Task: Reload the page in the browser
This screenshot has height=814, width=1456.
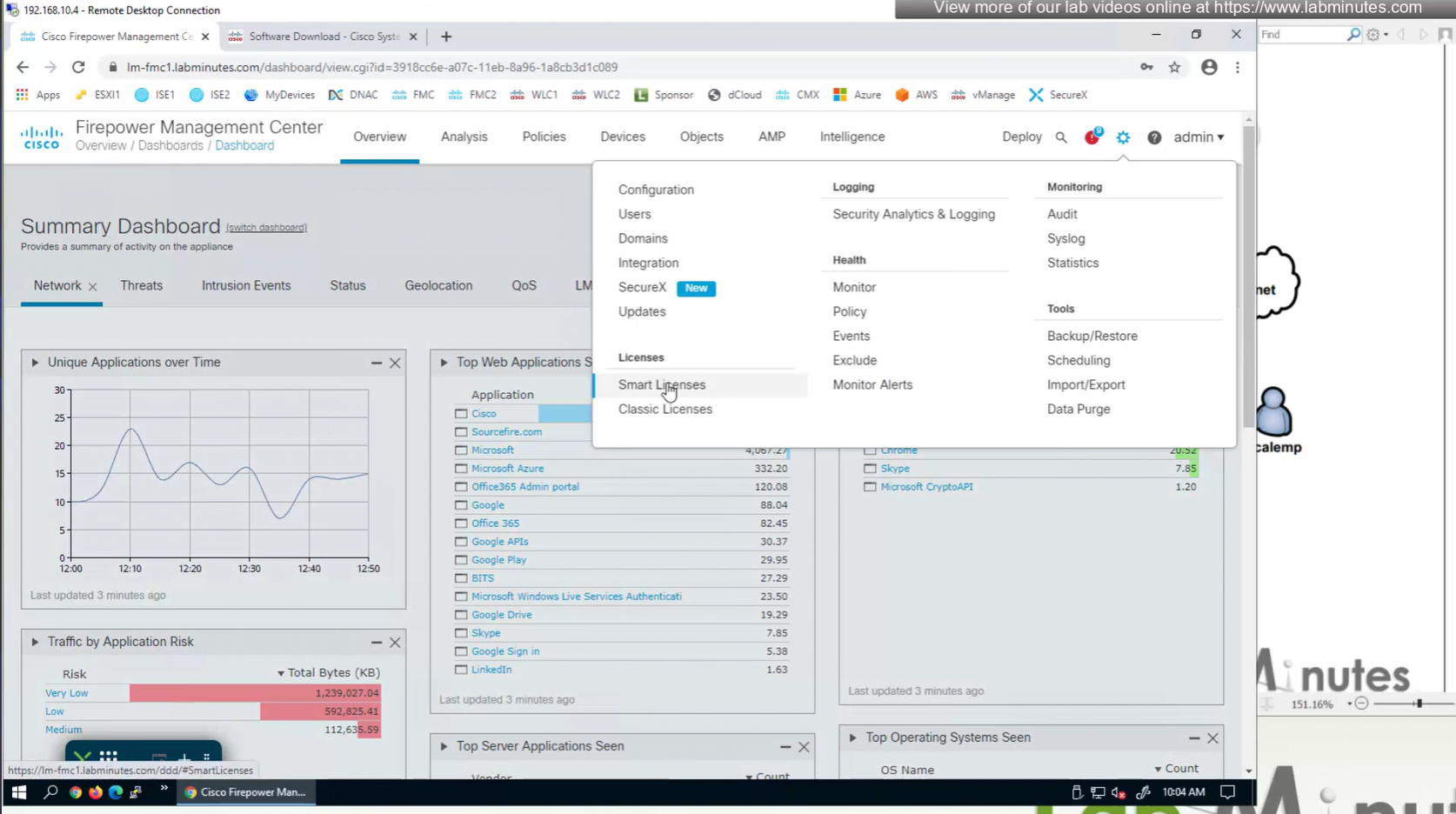Action: coord(78,67)
